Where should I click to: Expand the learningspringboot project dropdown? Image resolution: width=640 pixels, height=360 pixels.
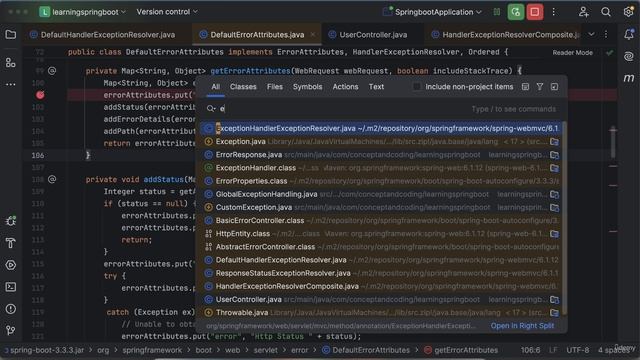click(x=83, y=12)
